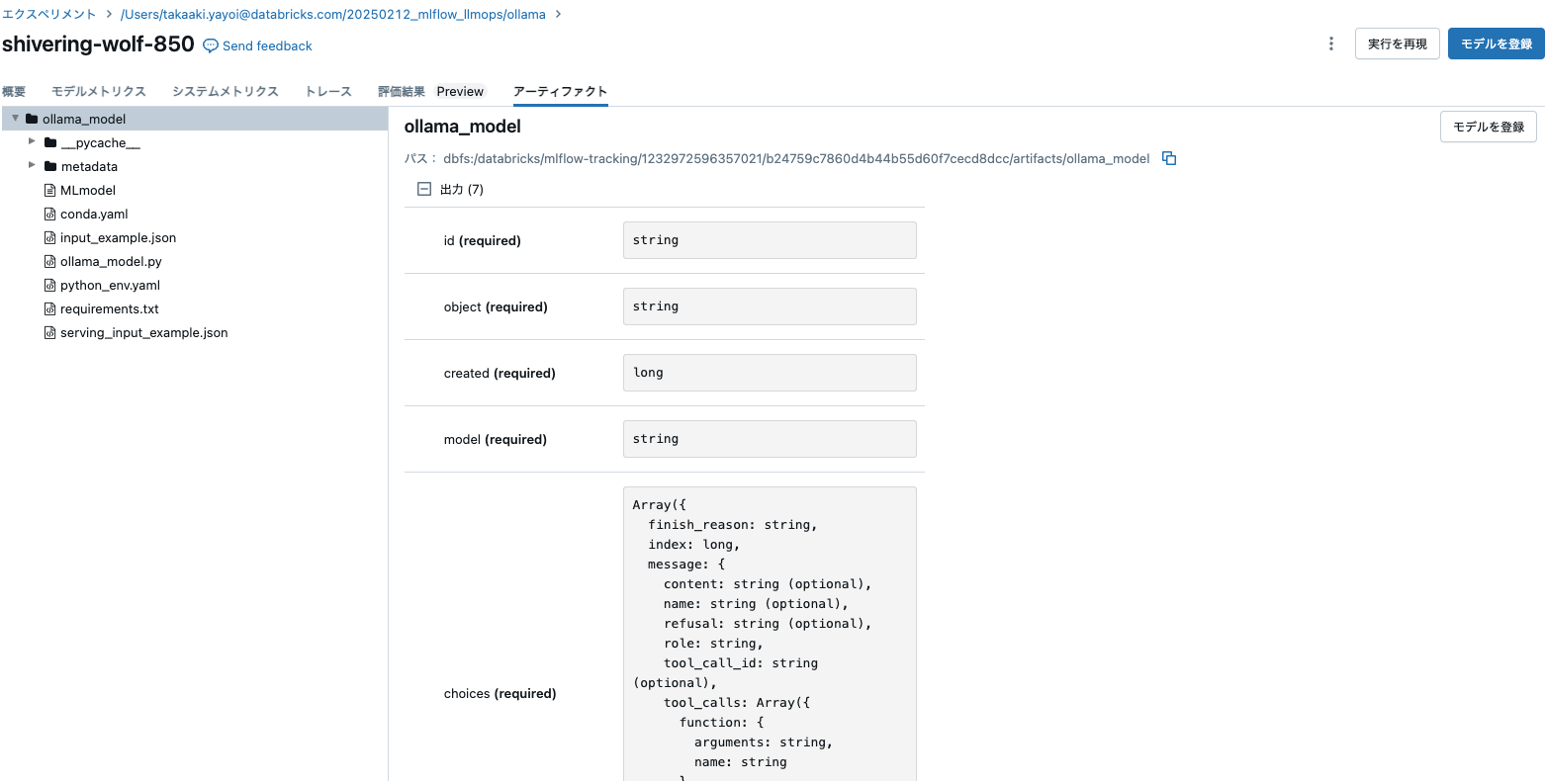This screenshot has height=784, width=1546.
Task: Click the 実行を再現 button
Action: 1397,44
